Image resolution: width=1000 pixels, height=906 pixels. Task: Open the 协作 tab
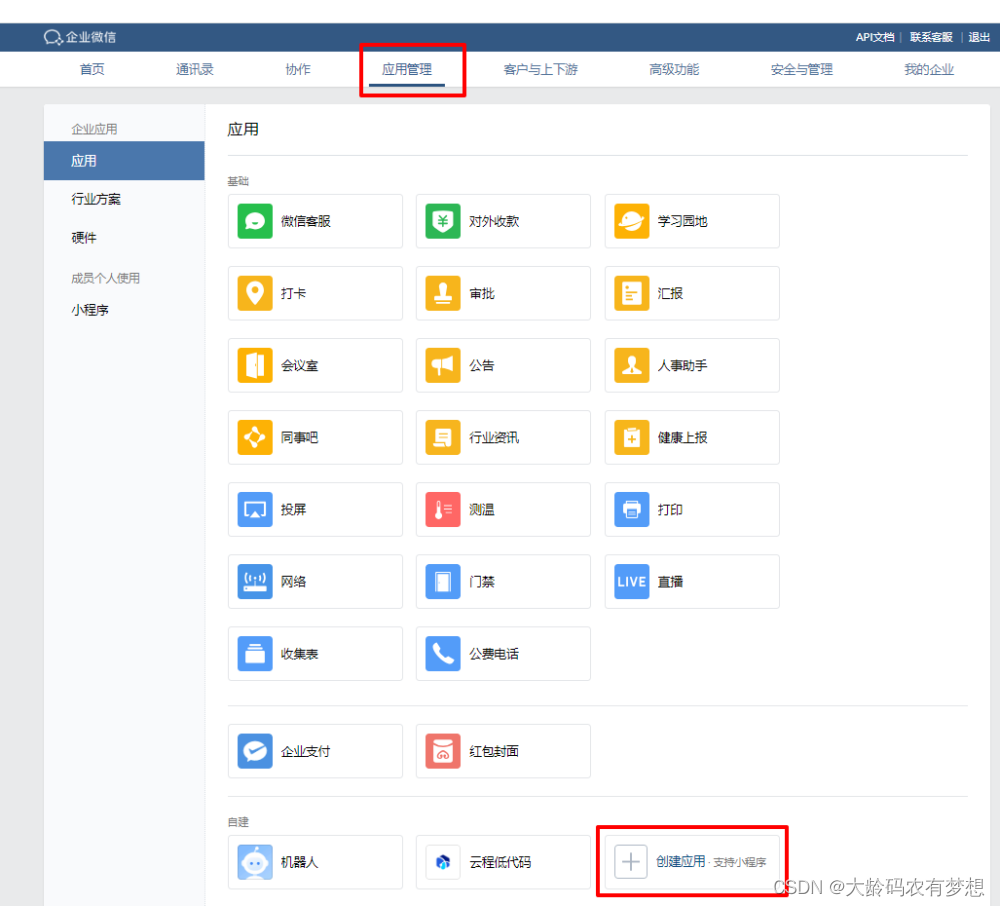pyautogui.click(x=298, y=69)
